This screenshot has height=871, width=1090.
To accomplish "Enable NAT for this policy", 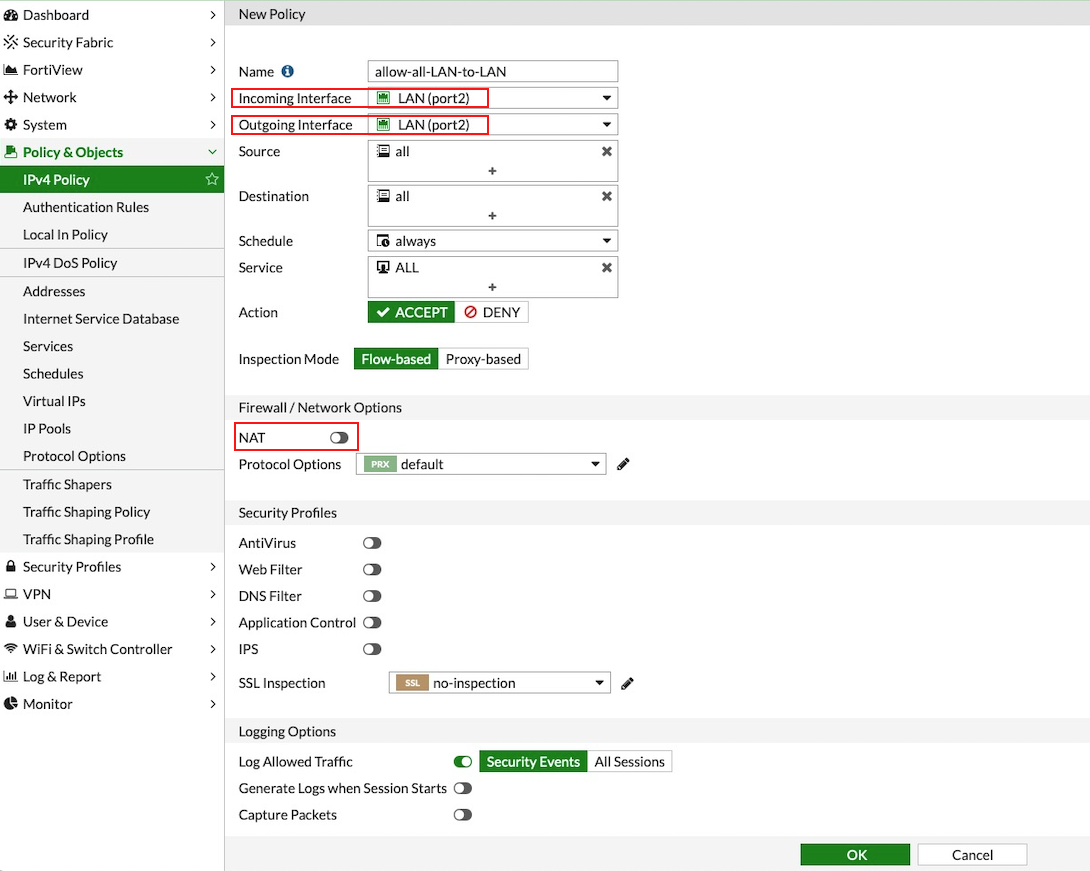I will (338, 436).
